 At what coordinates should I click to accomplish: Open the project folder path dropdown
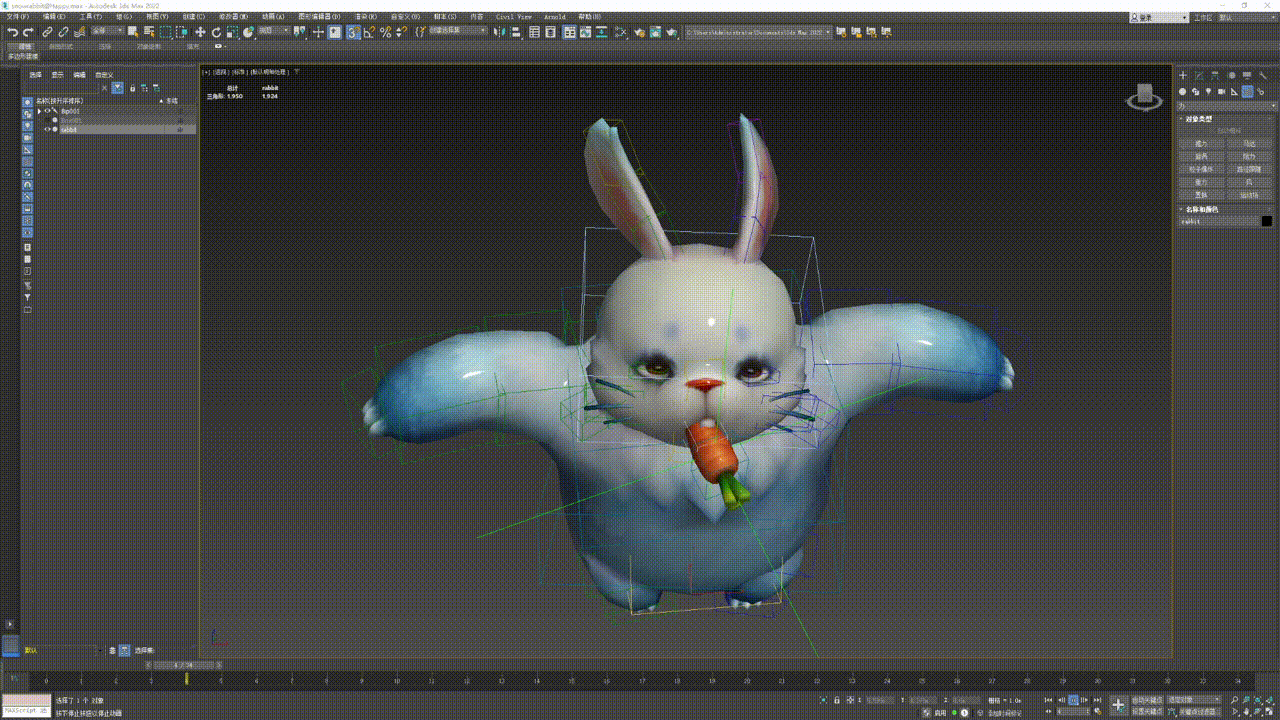coord(758,32)
